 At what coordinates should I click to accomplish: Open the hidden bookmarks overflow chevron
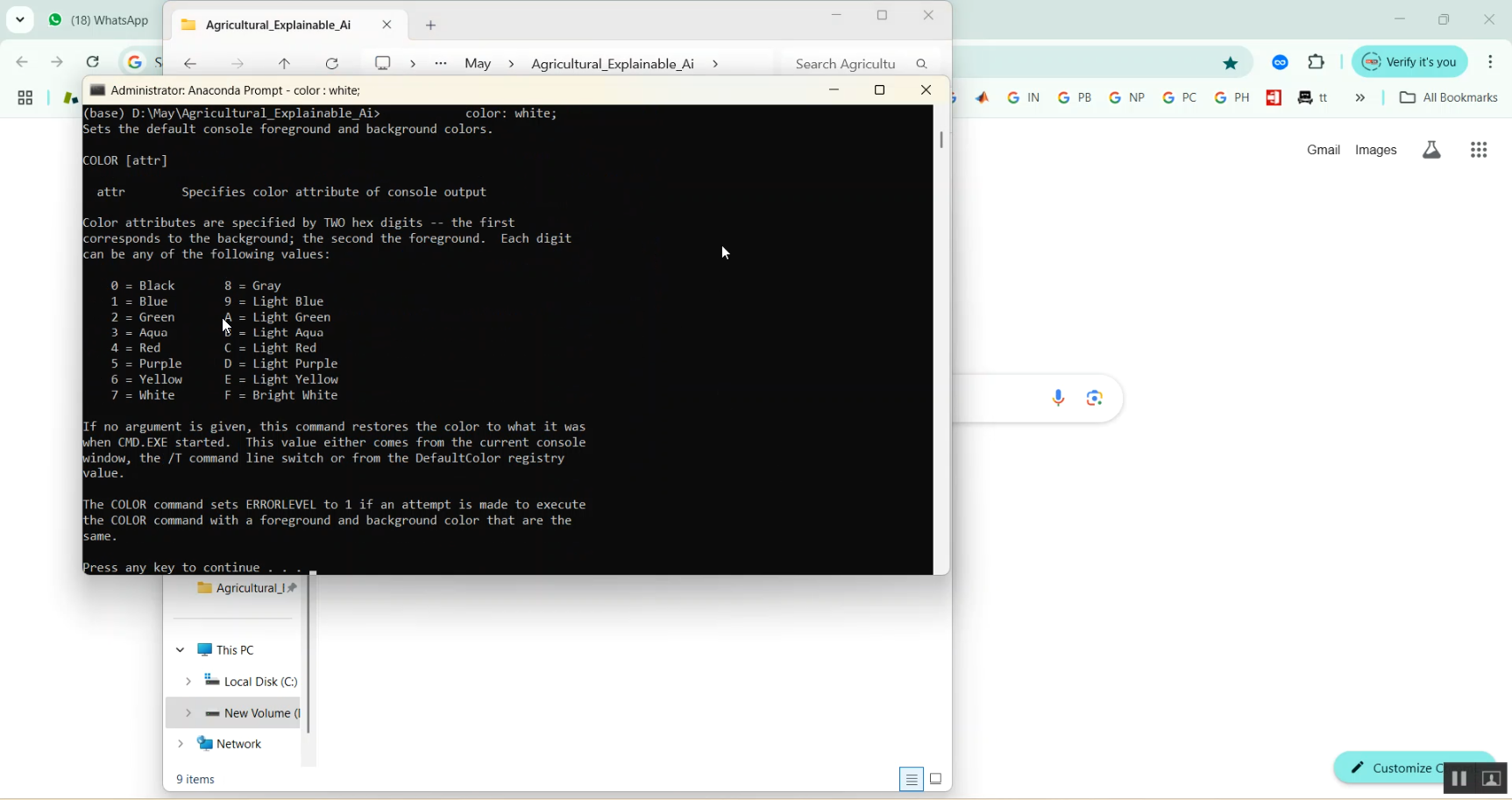click(1359, 97)
